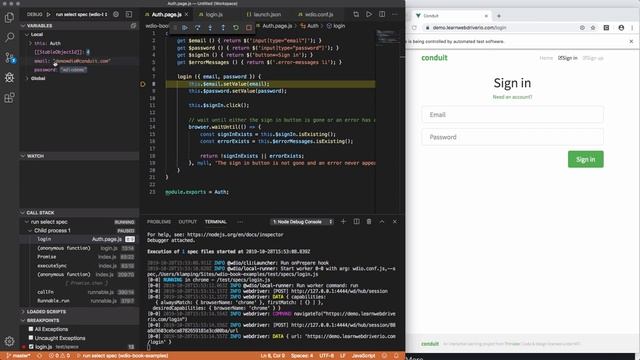Click the Open Changes editor action icon
Viewport: 640px width, 360px height.
[x=356, y=14]
